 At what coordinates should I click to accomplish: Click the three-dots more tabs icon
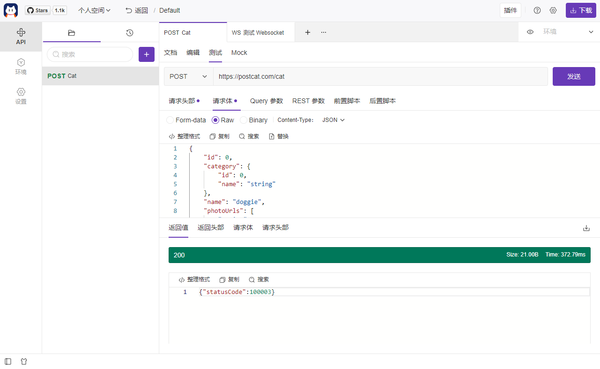tap(323, 33)
